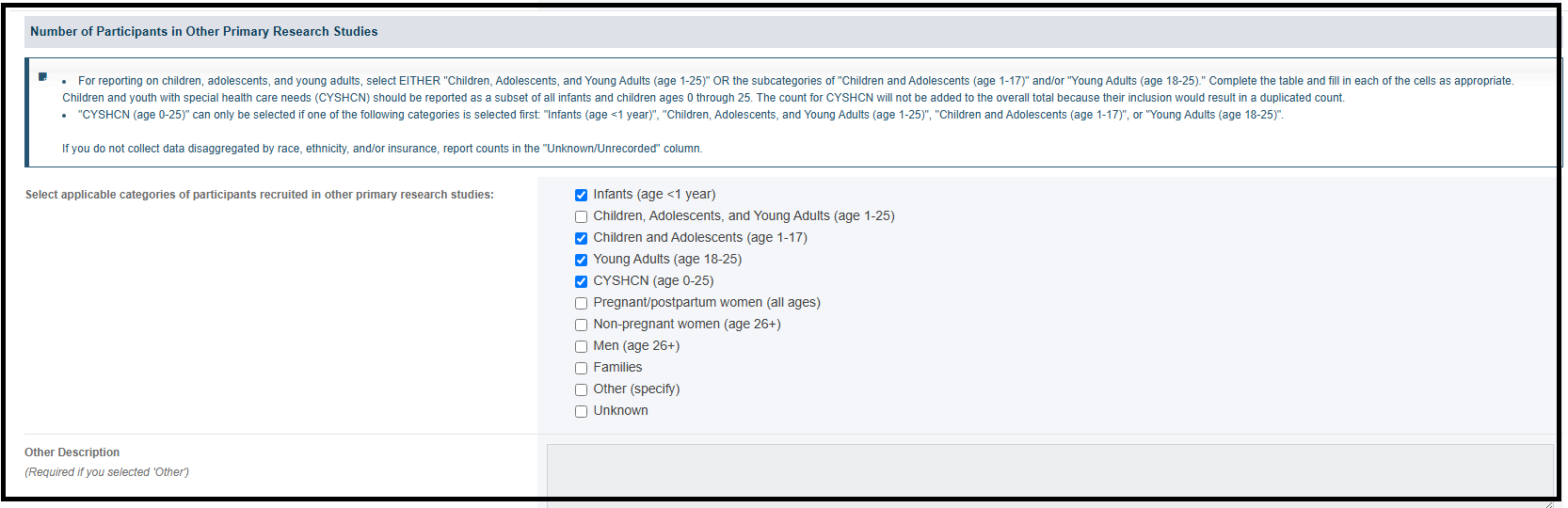Uncheck the Young Adults (age 18-25) checkbox
Image resolution: width=1568 pixels, height=508 pixels.
pyautogui.click(x=581, y=260)
